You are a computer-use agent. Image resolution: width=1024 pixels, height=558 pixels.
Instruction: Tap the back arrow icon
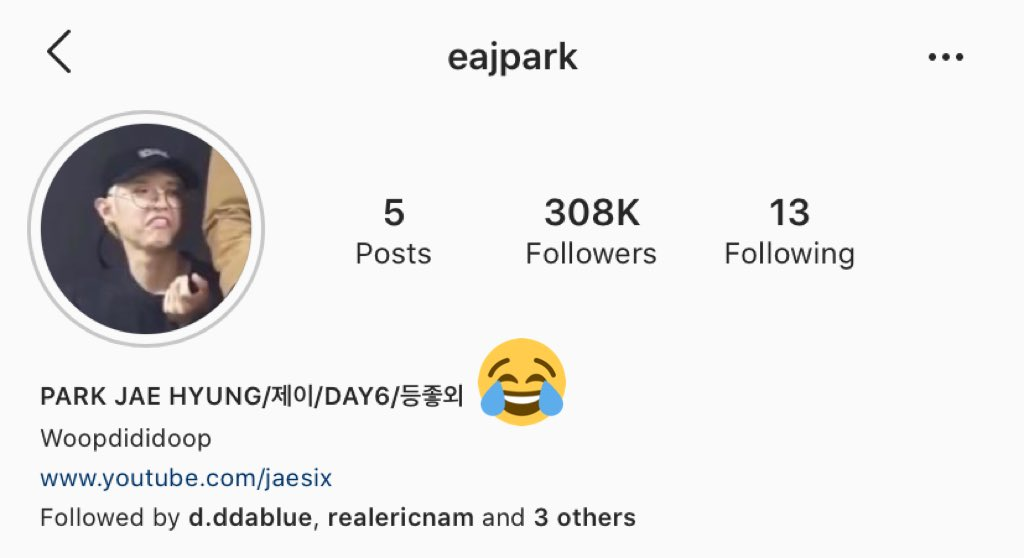pos(59,52)
